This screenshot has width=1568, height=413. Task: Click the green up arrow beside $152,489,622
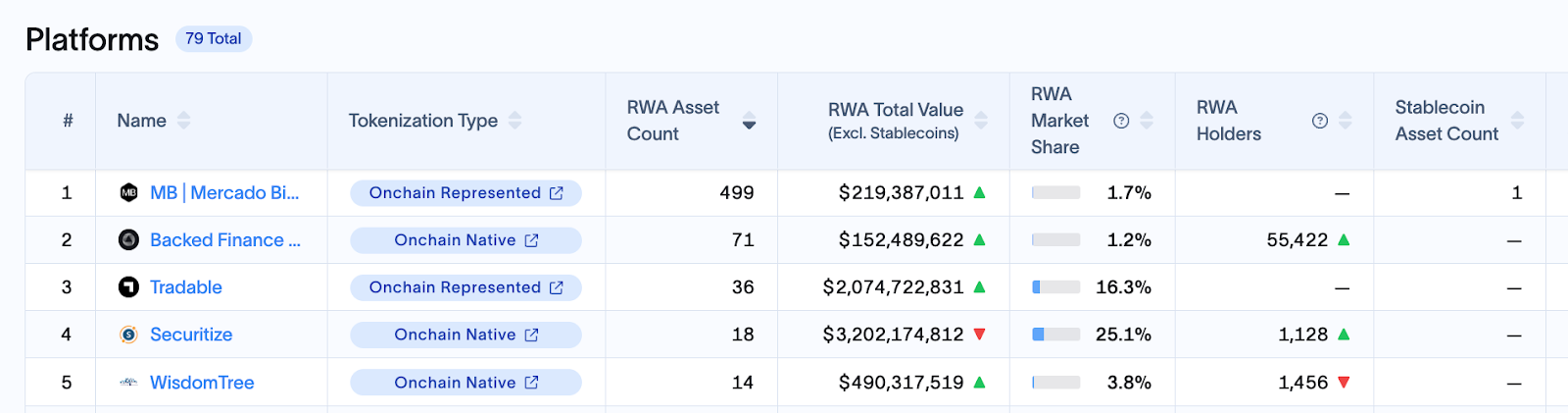click(x=979, y=239)
